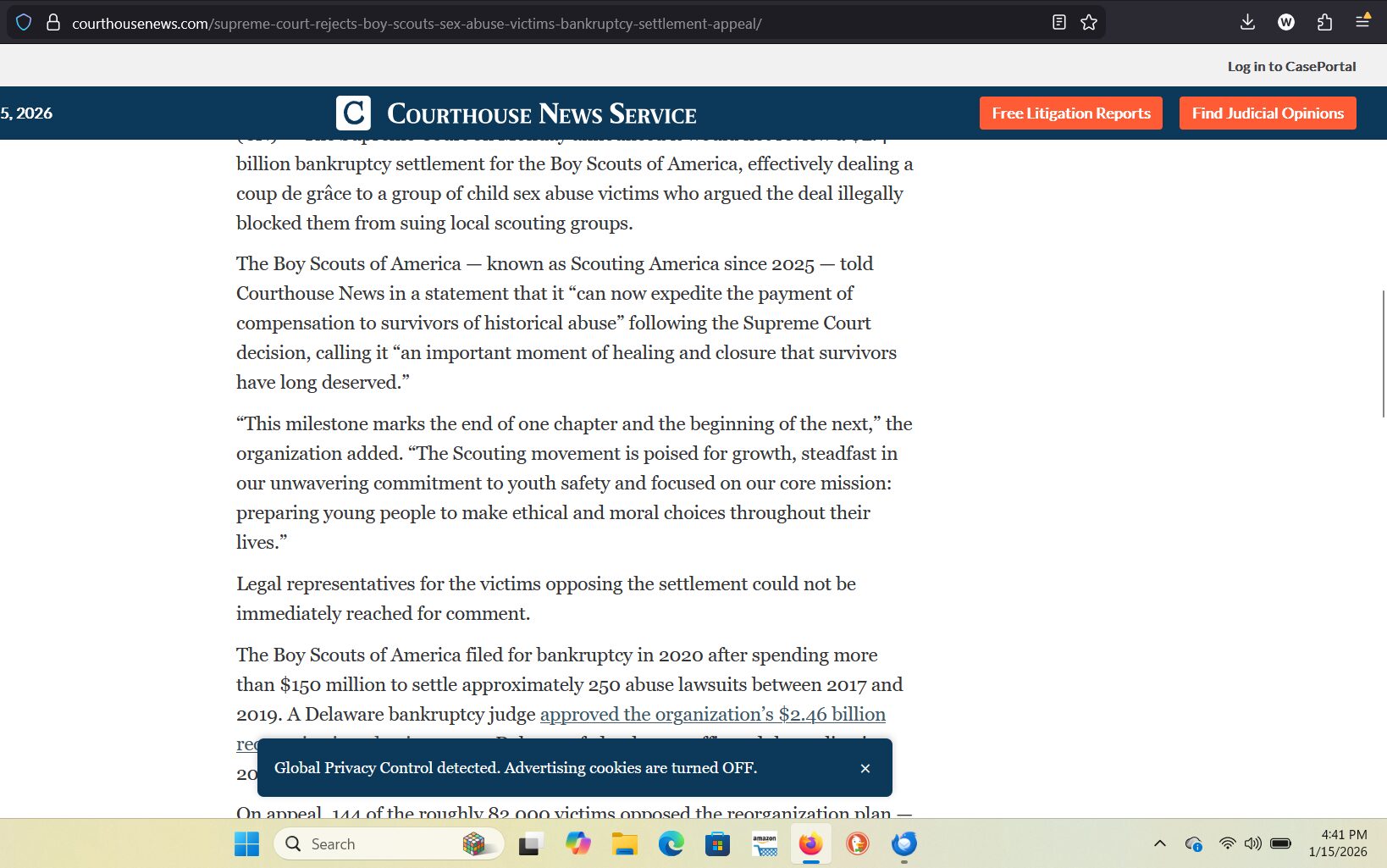The width and height of the screenshot is (1387, 868).
Task: Expand the system tray hidden icons chevron
Action: tap(1160, 843)
